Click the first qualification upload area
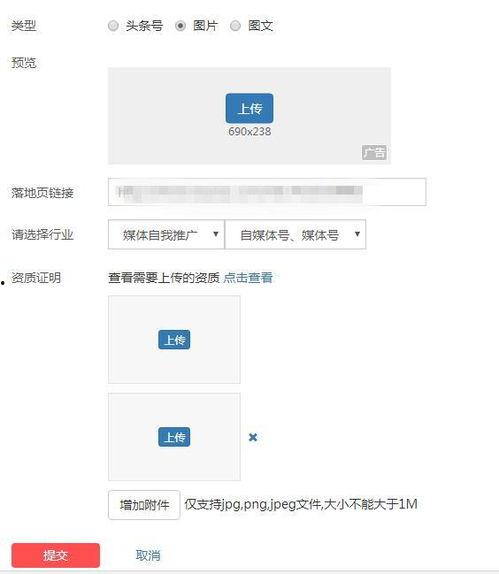Image resolution: width=499 pixels, height=574 pixels. (174, 340)
